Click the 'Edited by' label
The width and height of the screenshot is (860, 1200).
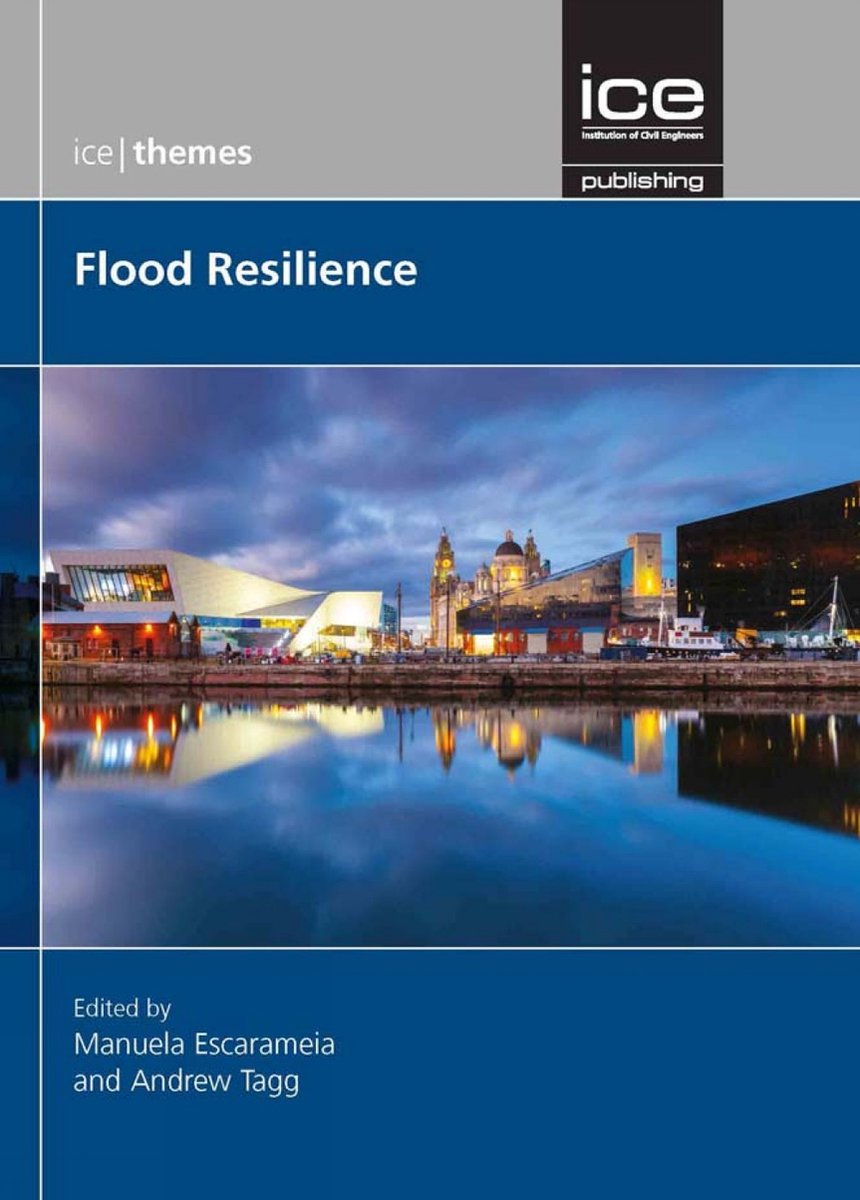[x=122, y=1006]
